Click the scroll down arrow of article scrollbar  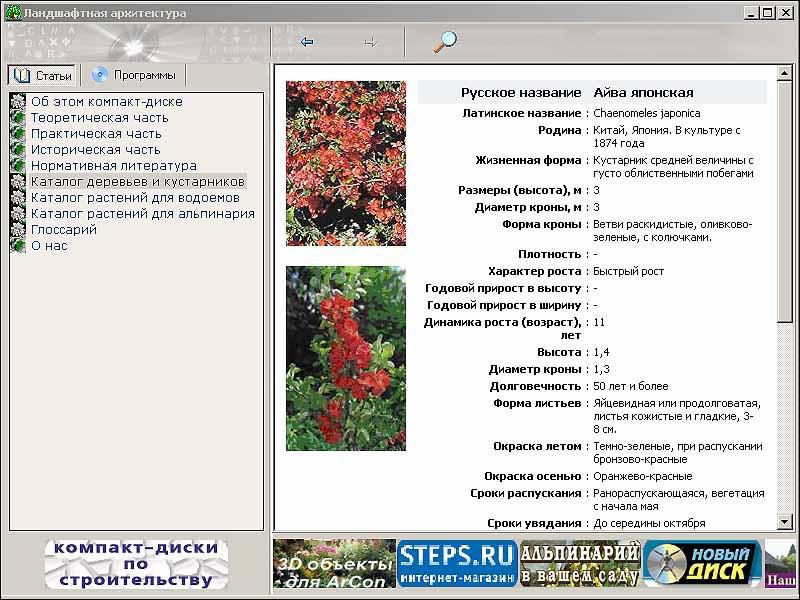click(x=784, y=522)
